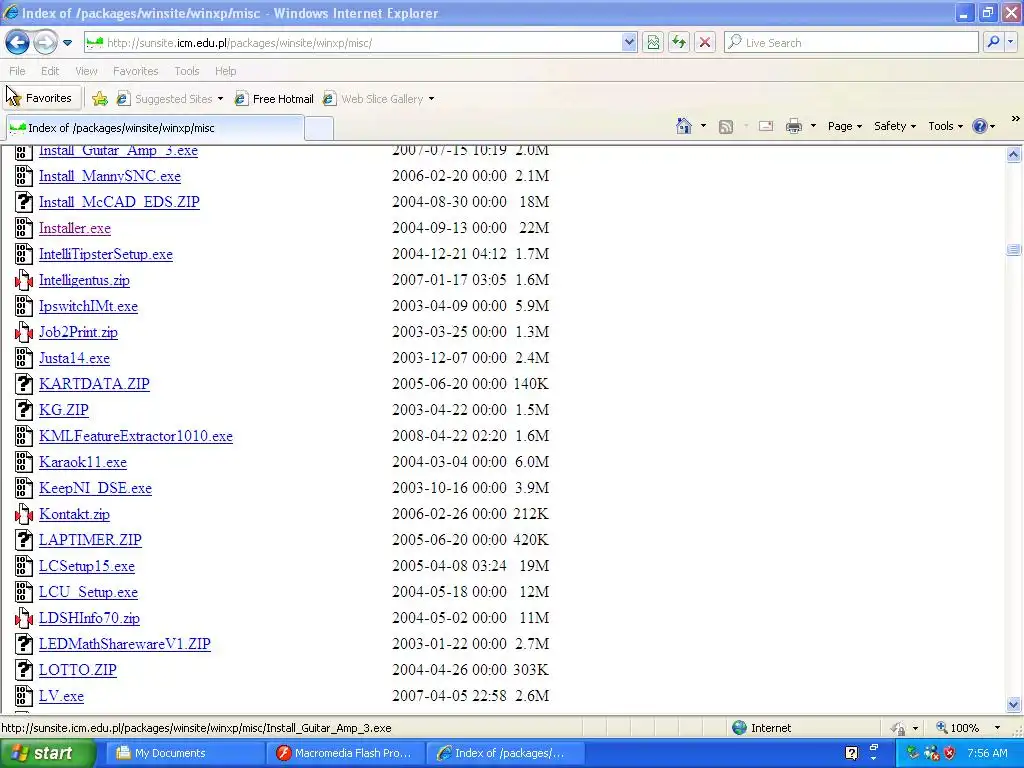Click the zip icon beside Job2Print.zip
Image resolution: width=1024 pixels, height=768 pixels.
point(24,332)
